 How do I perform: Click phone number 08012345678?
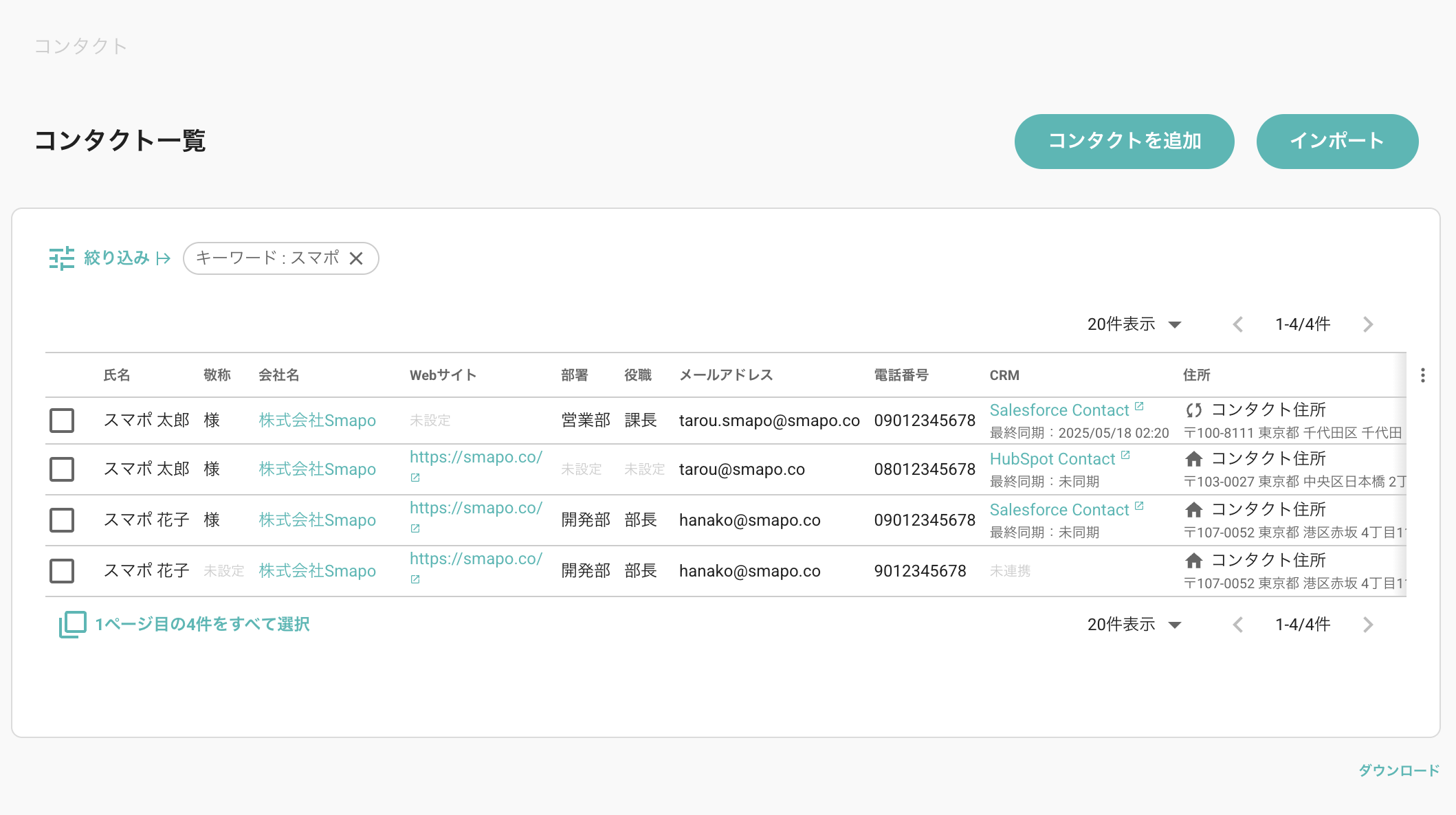pos(925,469)
